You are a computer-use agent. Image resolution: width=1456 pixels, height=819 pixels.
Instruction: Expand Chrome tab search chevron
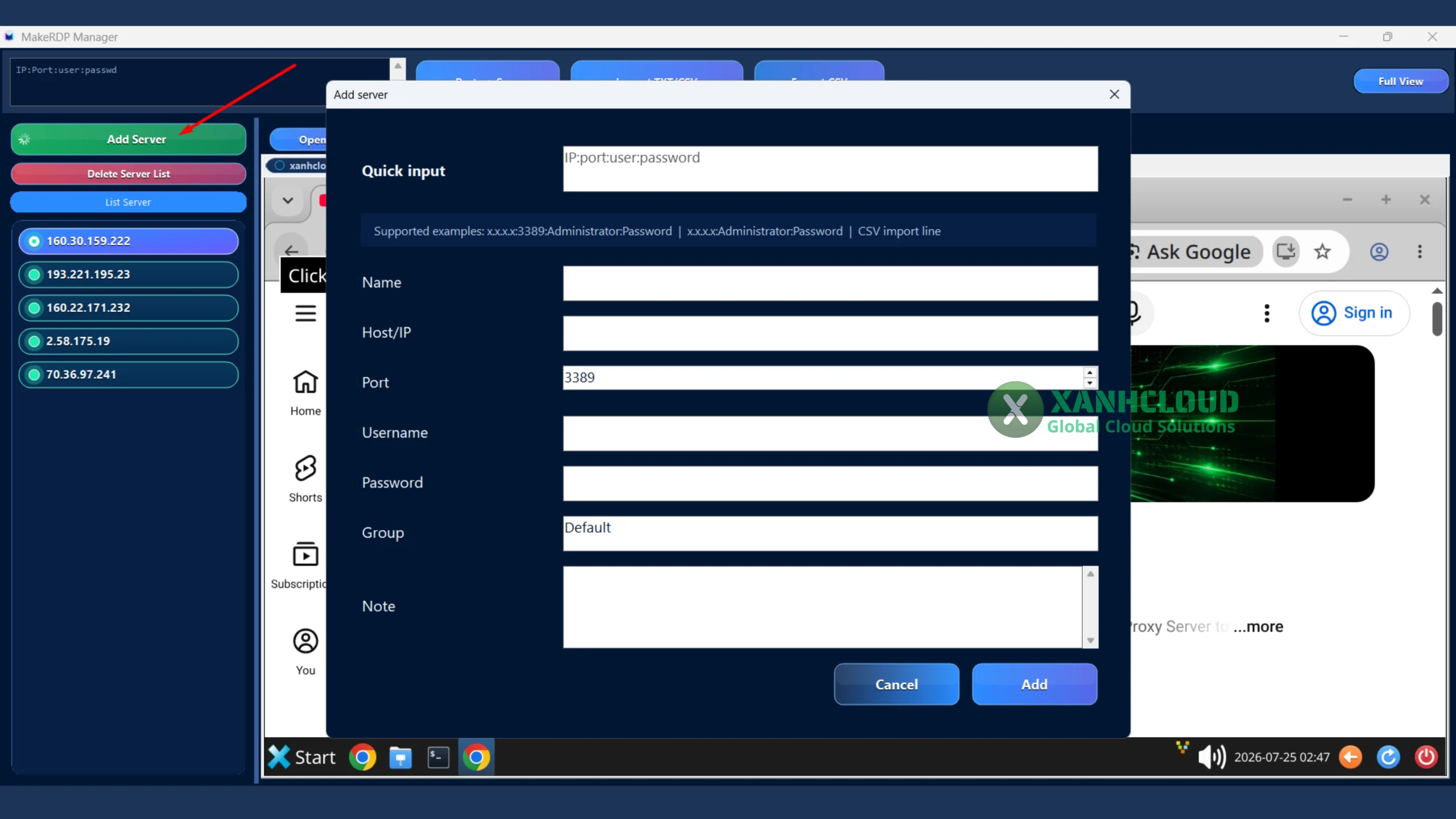point(288,200)
